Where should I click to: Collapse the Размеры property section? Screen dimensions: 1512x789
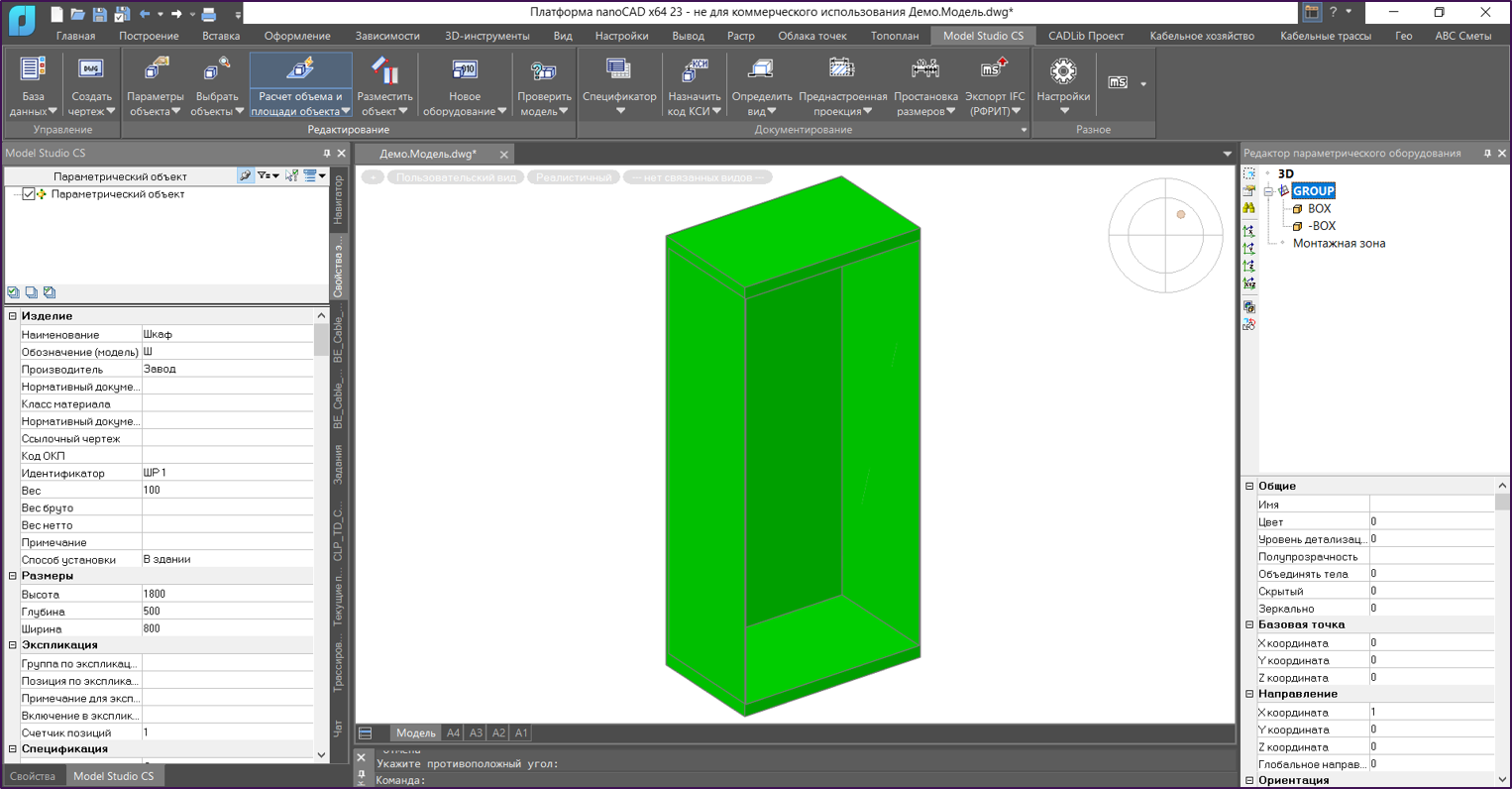coord(13,576)
